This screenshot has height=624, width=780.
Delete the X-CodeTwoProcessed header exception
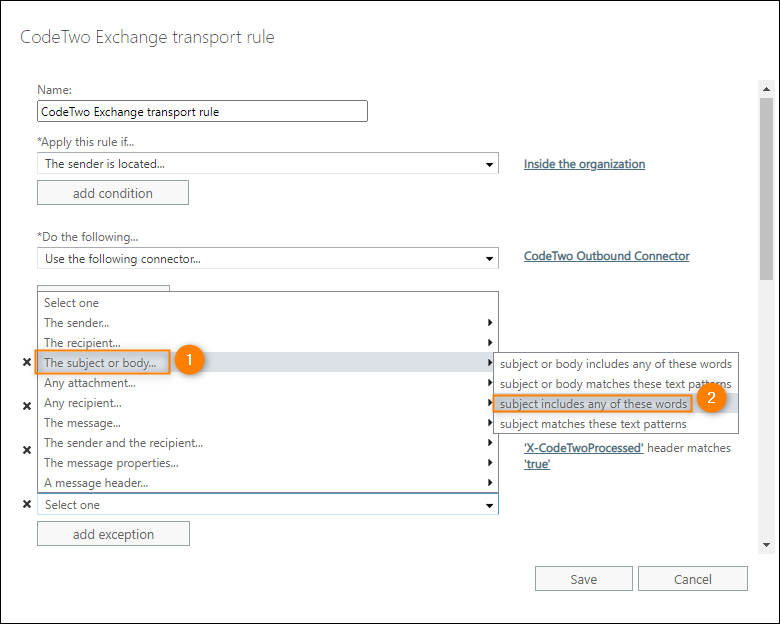27,450
